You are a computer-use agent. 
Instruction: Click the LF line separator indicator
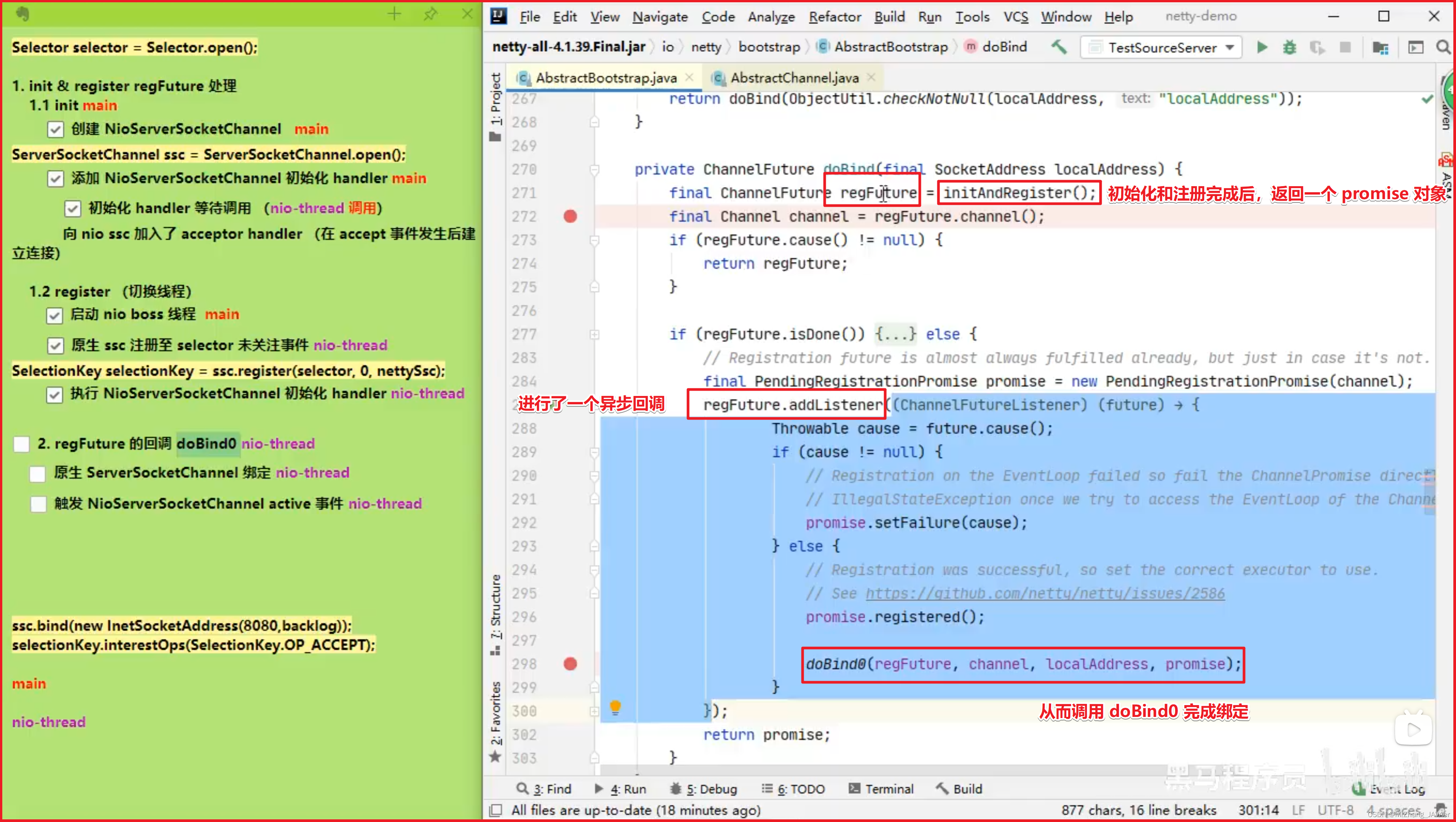[1298, 810]
